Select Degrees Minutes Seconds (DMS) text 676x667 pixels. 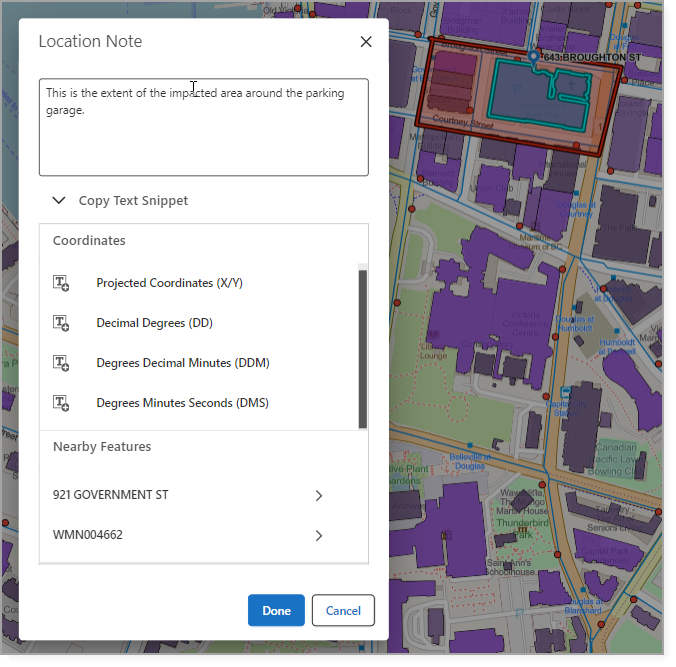(182, 403)
